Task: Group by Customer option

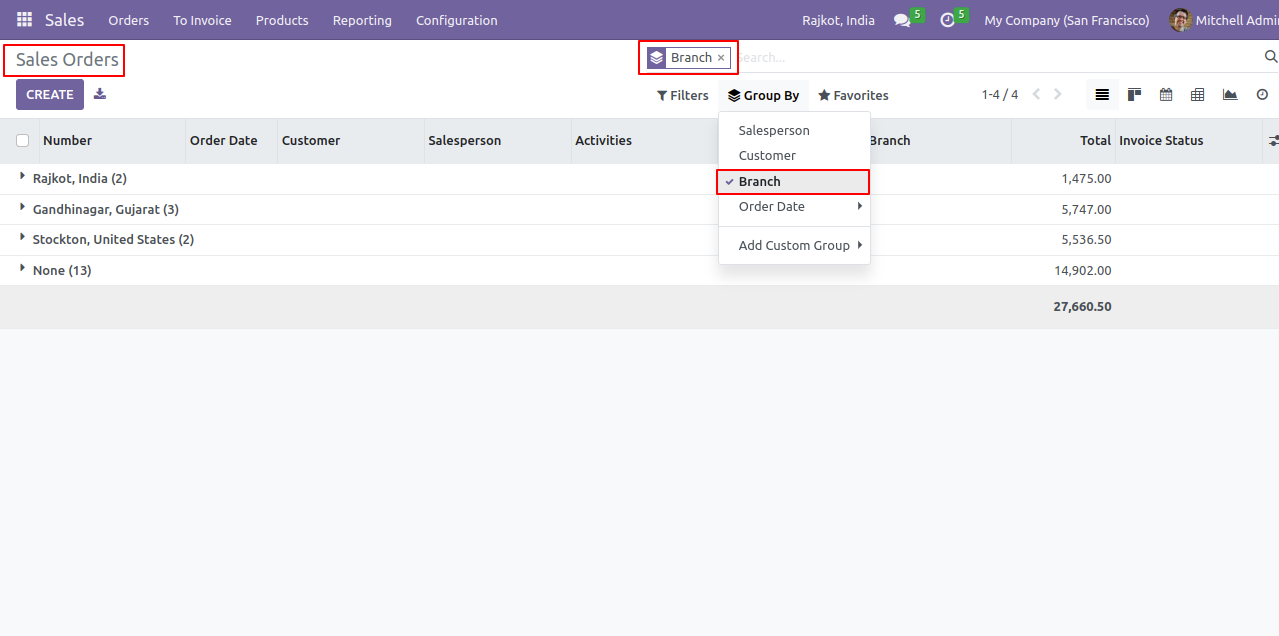Action: tap(794, 156)
